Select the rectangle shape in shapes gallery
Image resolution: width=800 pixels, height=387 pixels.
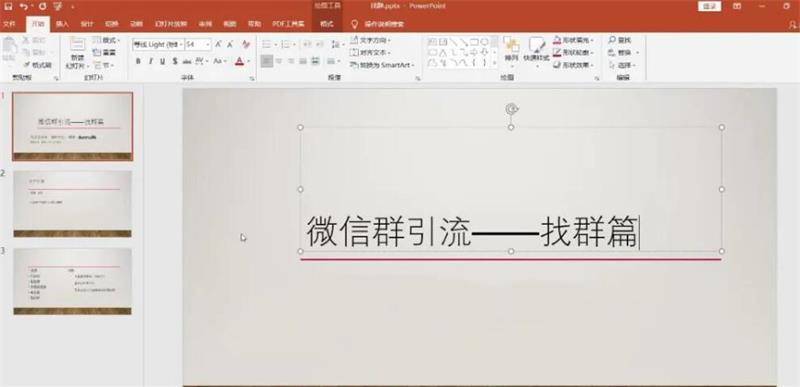[473, 42]
